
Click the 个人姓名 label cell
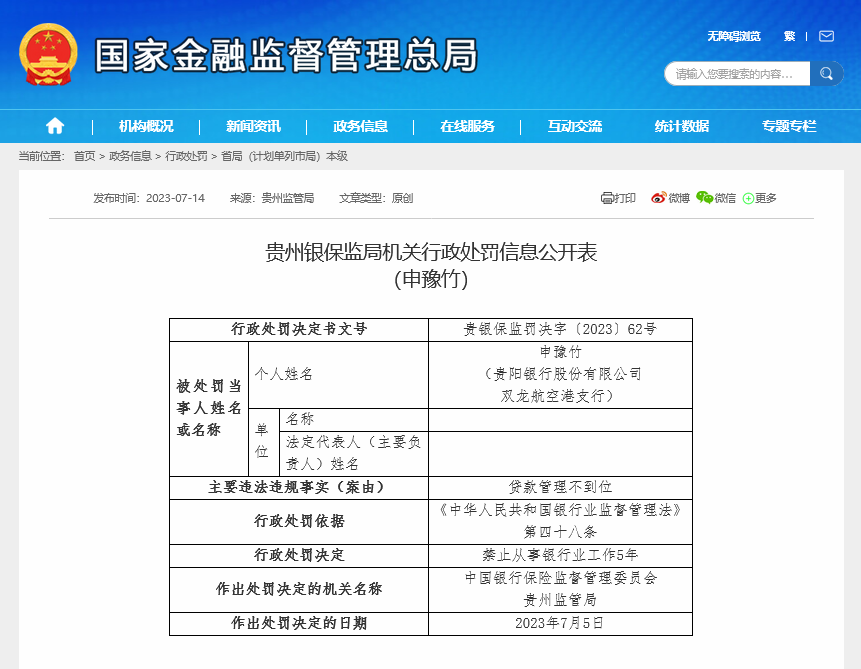click(x=338, y=375)
